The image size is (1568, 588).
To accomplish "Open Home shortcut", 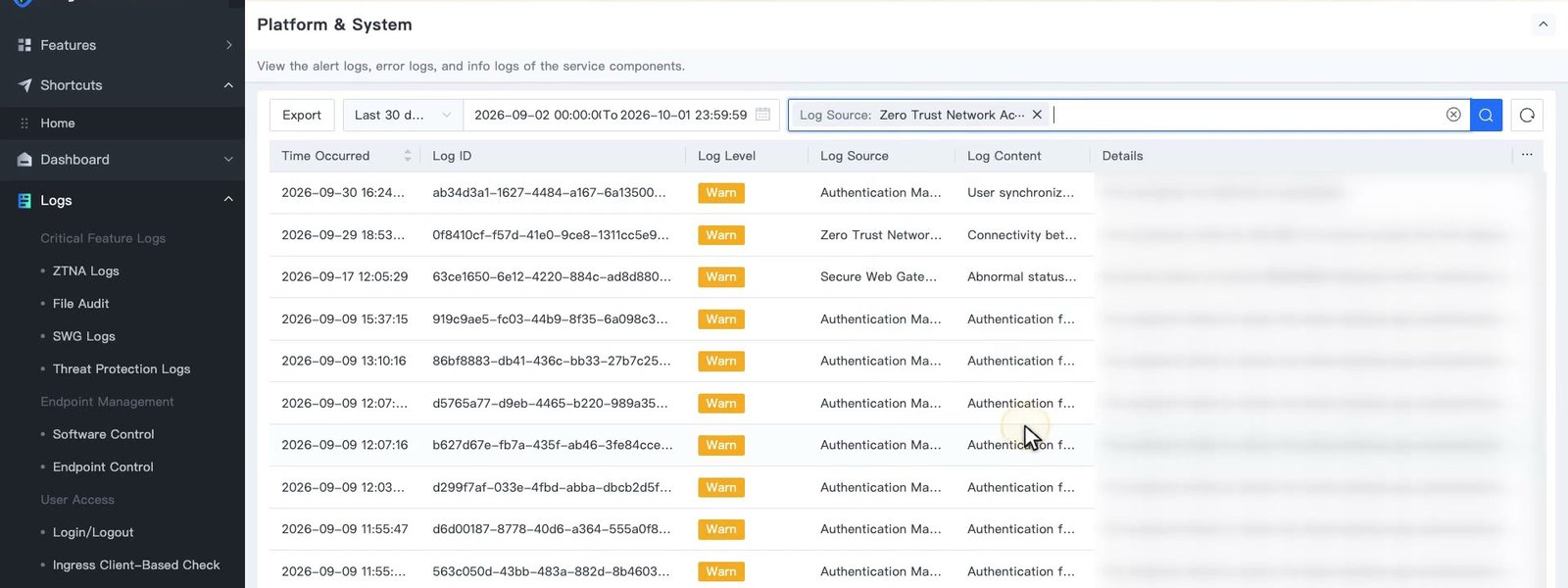I will pyautogui.click(x=58, y=123).
